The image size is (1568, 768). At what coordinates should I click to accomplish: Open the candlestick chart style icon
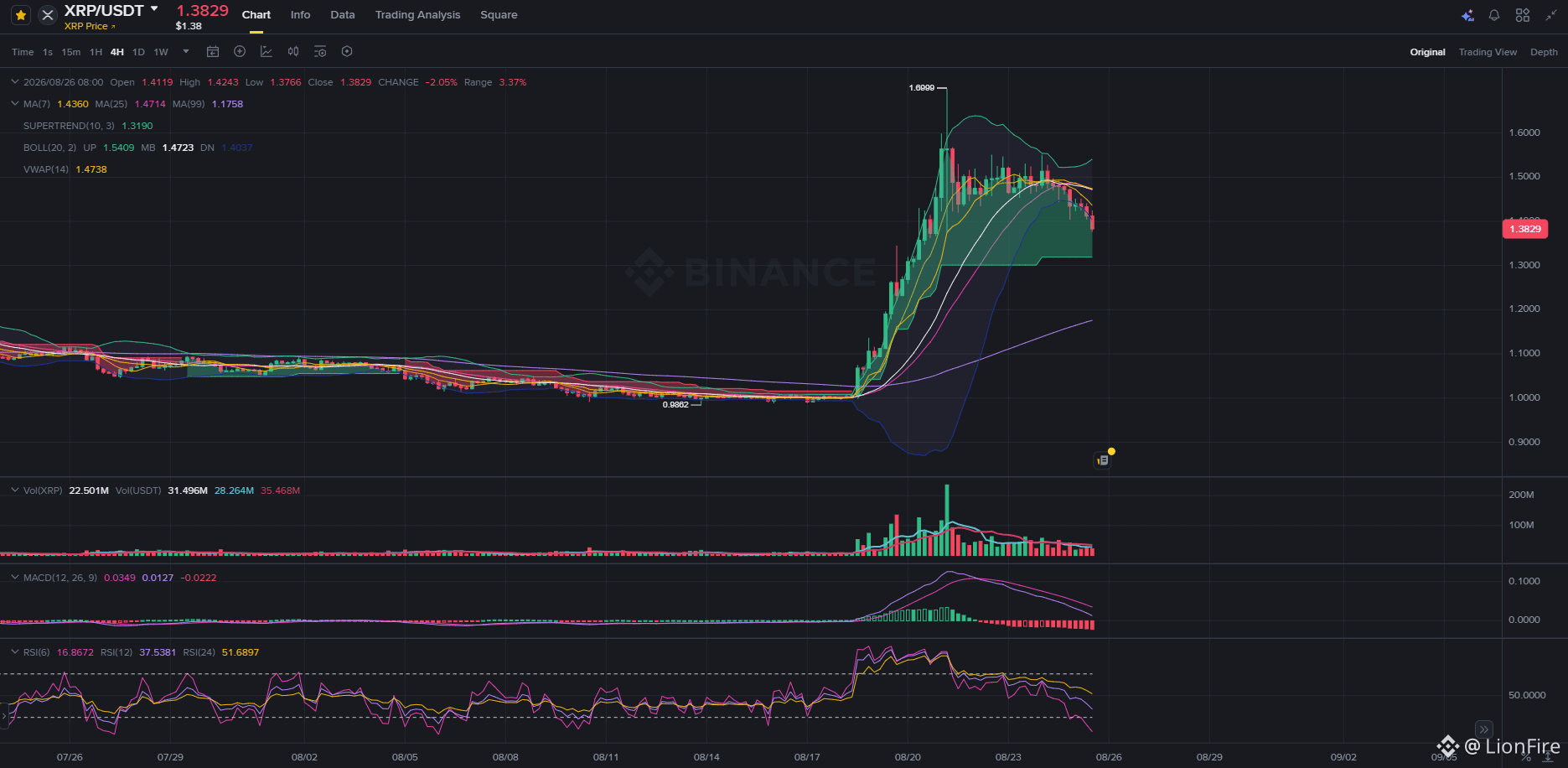tap(293, 52)
